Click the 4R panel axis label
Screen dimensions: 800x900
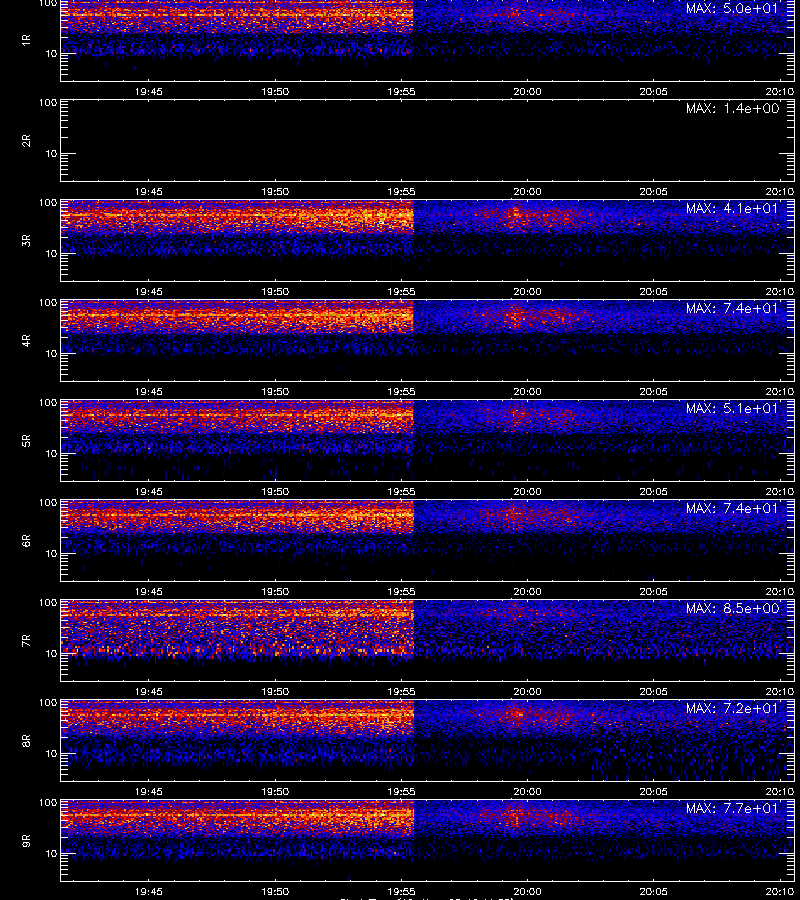(26, 340)
